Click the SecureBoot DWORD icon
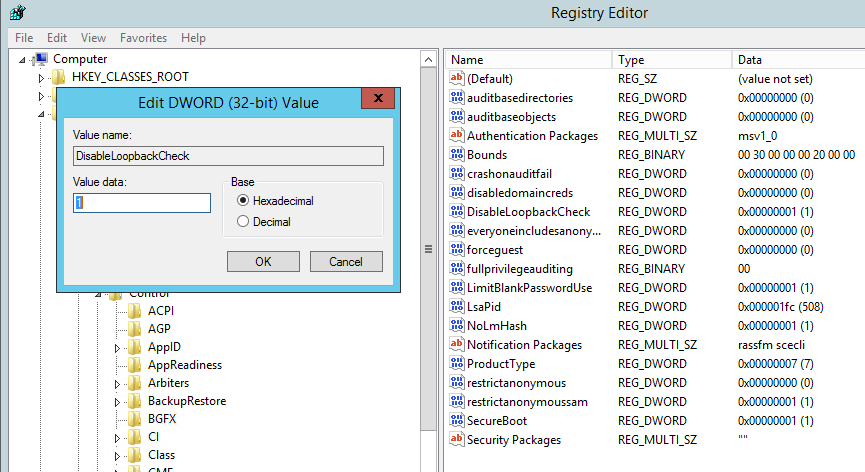The width and height of the screenshot is (865, 472). coord(456,421)
